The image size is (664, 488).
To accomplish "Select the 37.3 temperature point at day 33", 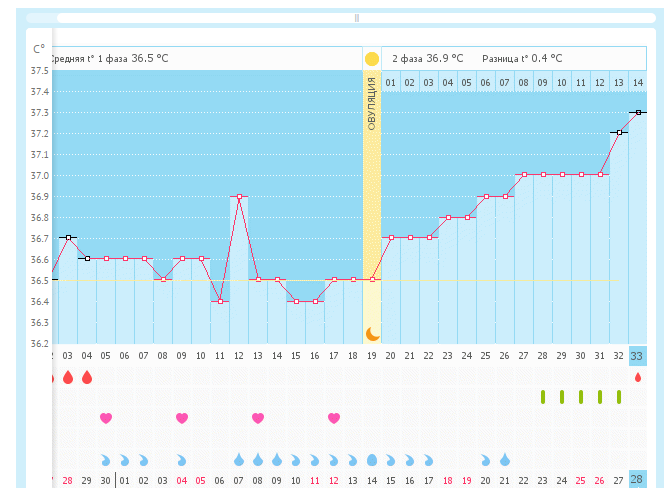I will (x=638, y=113).
